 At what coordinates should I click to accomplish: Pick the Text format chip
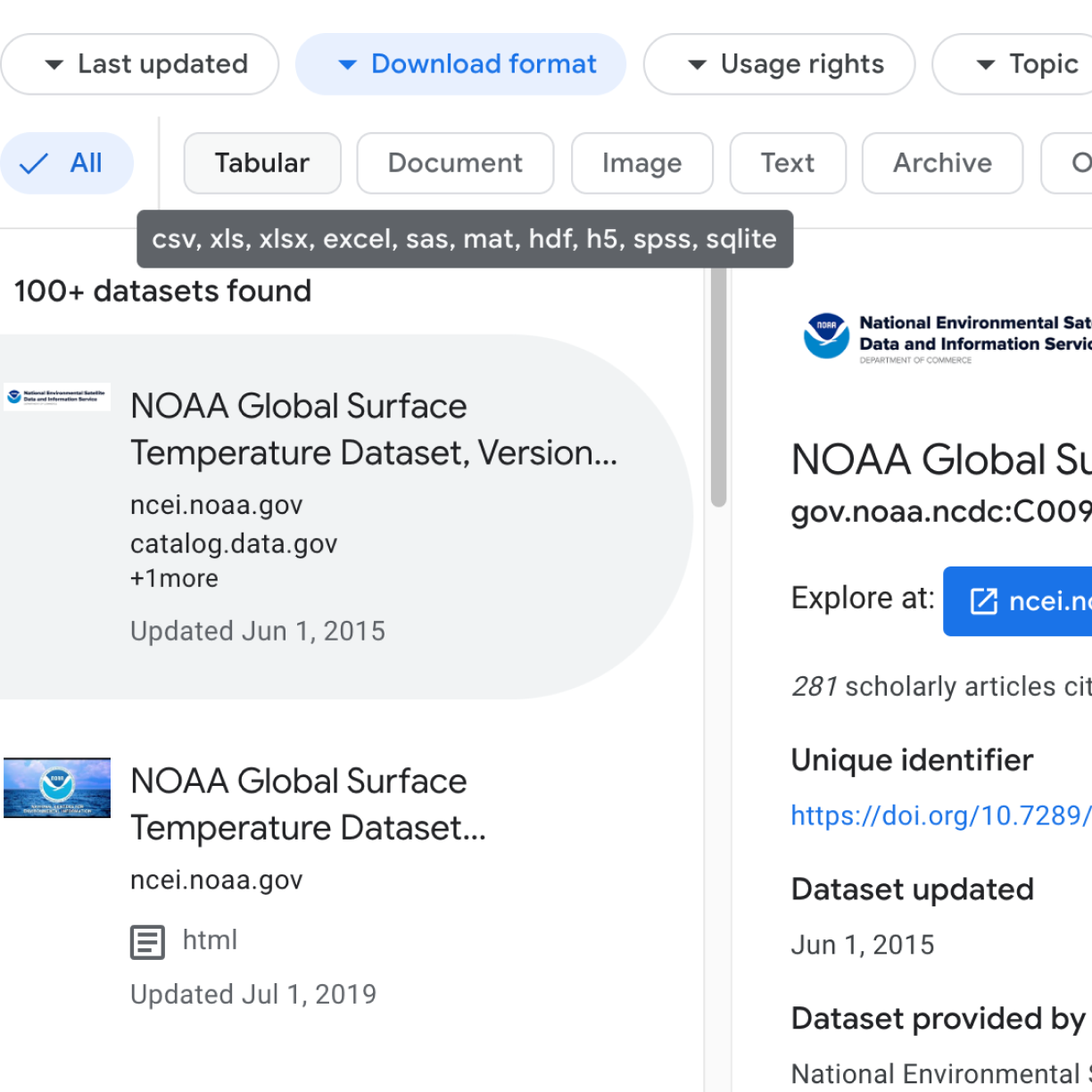788,163
